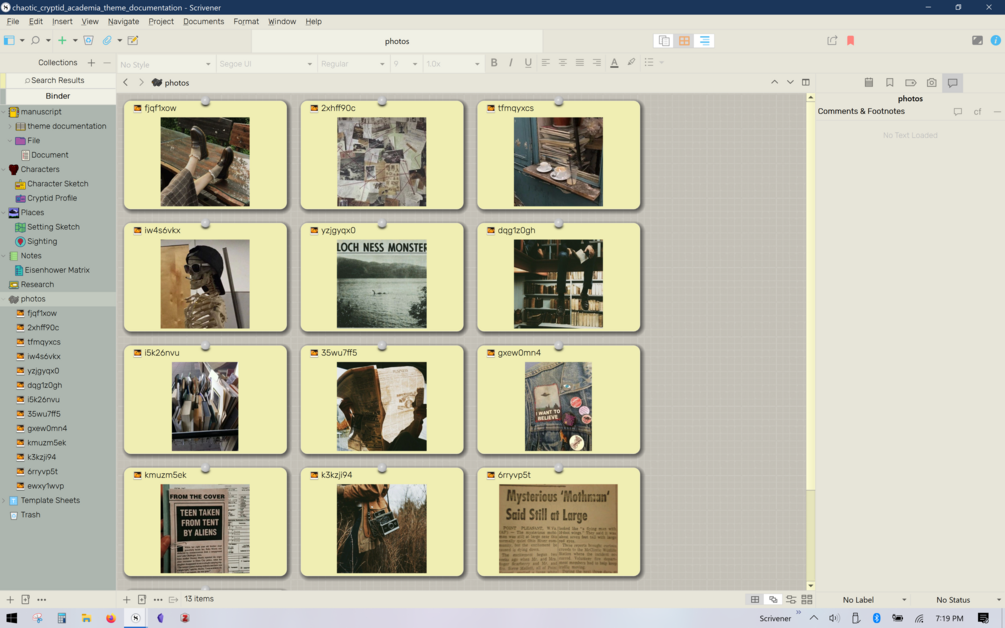Open the search magnifier tool
The image size is (1005, 628).
[35, 40]
